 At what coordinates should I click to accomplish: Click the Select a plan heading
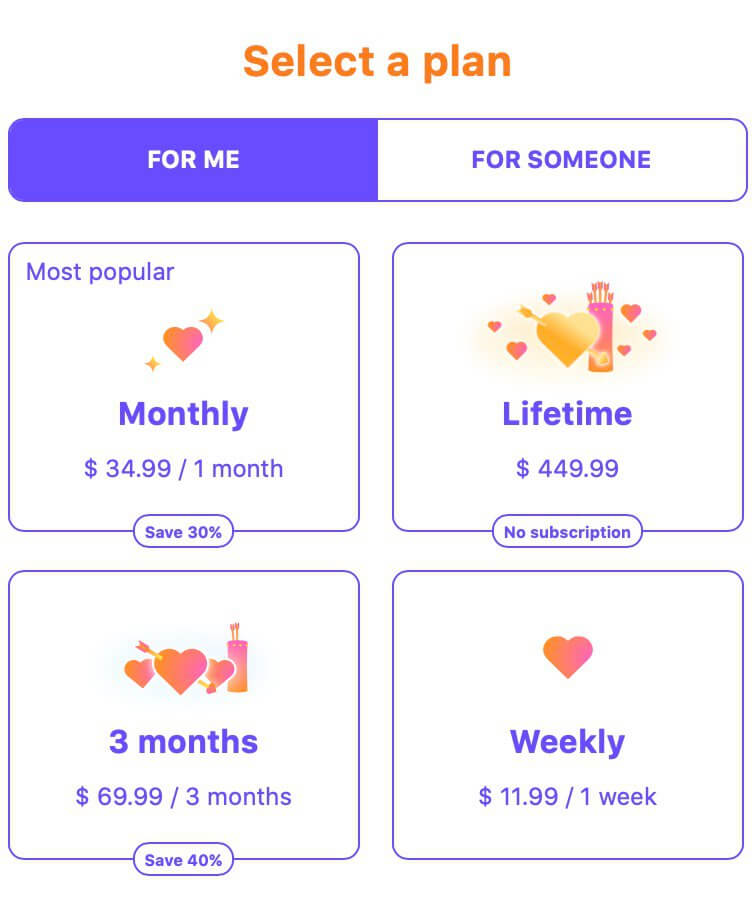pos(377,62)
